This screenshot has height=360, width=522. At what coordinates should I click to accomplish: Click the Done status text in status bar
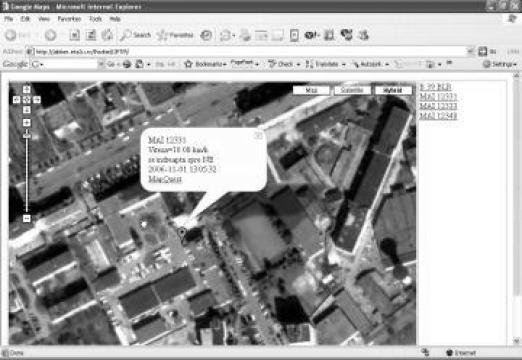(x=17, y=353)
